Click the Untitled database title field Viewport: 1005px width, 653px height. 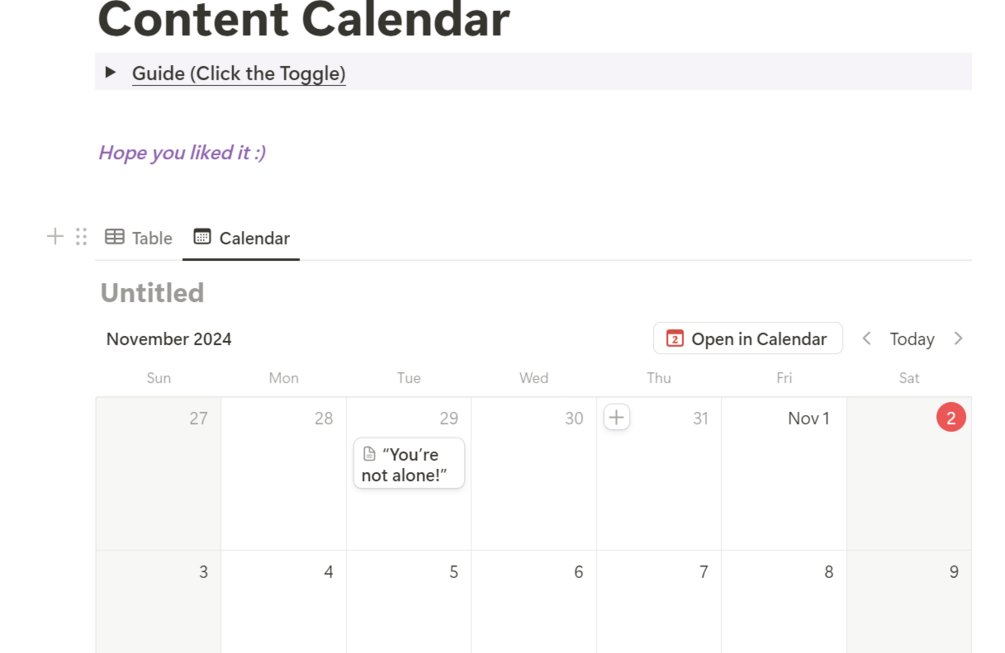pyautogui.click(x=153, y=293)
